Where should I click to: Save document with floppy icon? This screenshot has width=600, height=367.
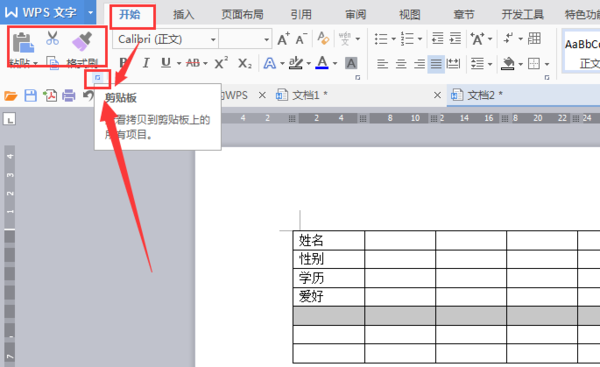(31, 95)
